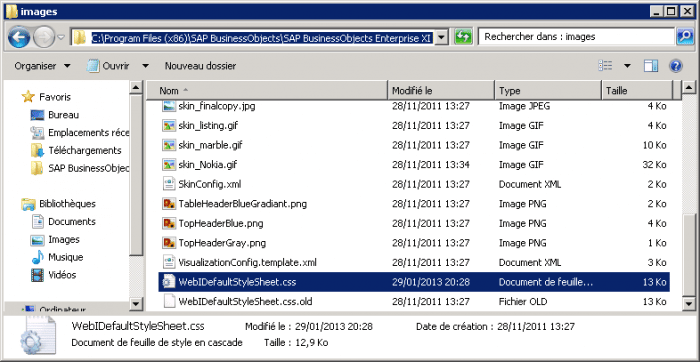Click the file list scrollbar up arrow

pyautogui.click(x=688, y=87)
